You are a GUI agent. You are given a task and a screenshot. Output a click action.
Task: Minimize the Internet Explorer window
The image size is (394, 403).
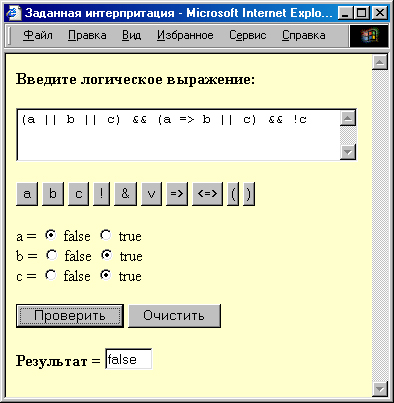point(345,13)
